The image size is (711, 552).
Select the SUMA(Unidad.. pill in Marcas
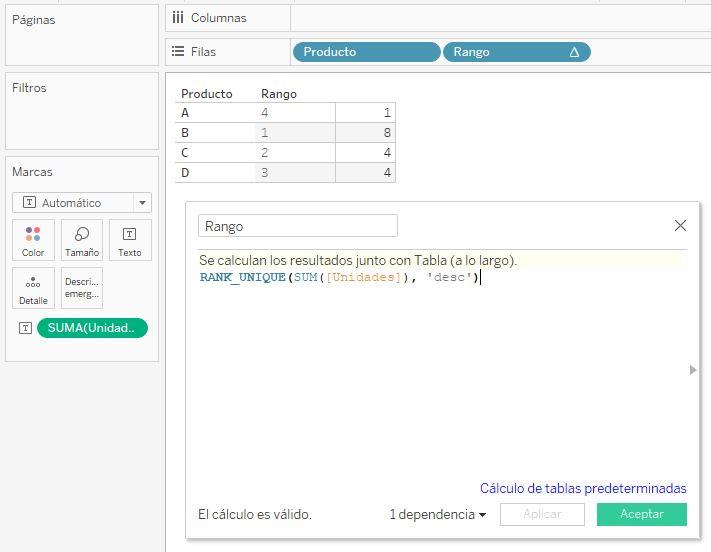[93, 328]
